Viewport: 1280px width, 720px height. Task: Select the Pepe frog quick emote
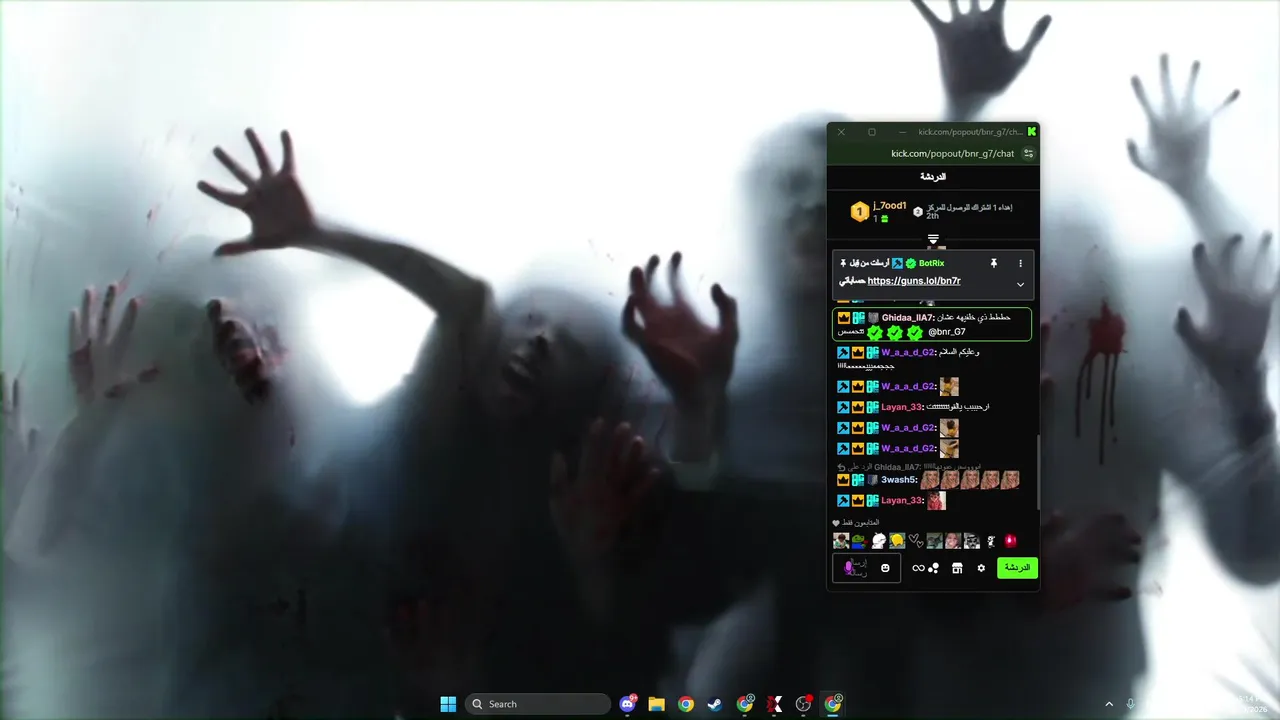[x=859, y=541]
